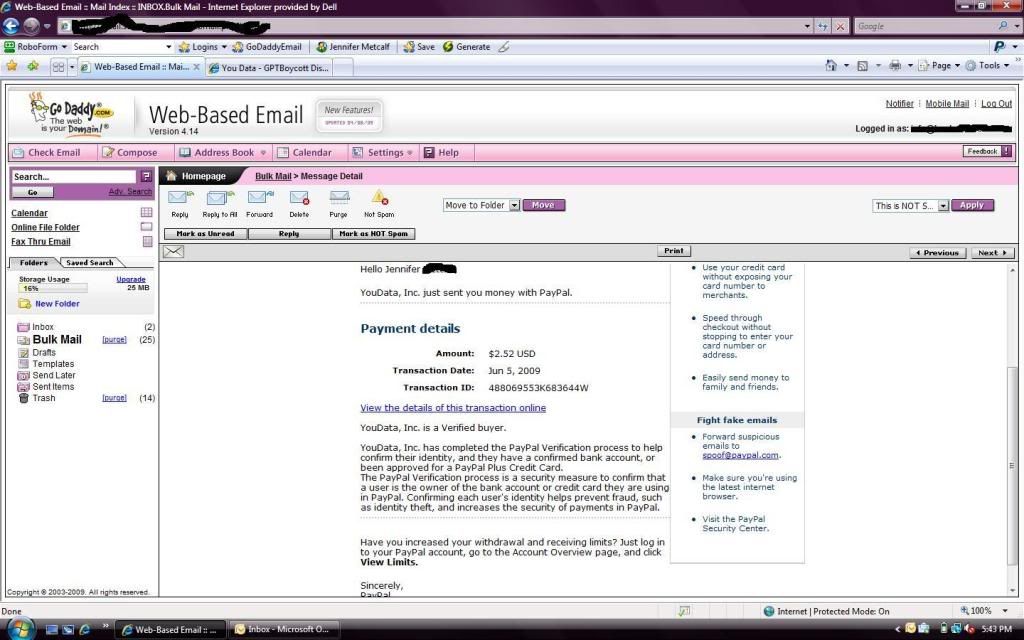Click the Forward message icon
The width and height of the screenshot is (1024, 640).
point(260,197)
